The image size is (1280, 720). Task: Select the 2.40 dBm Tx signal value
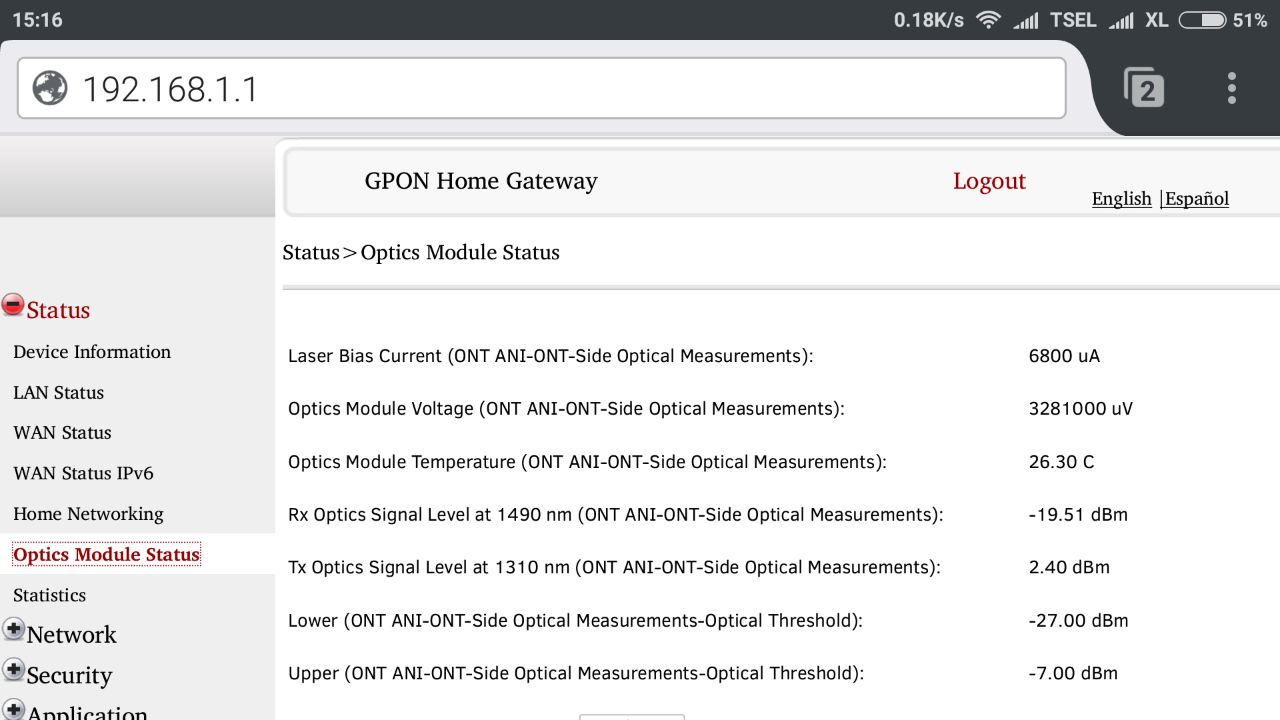1069,567
